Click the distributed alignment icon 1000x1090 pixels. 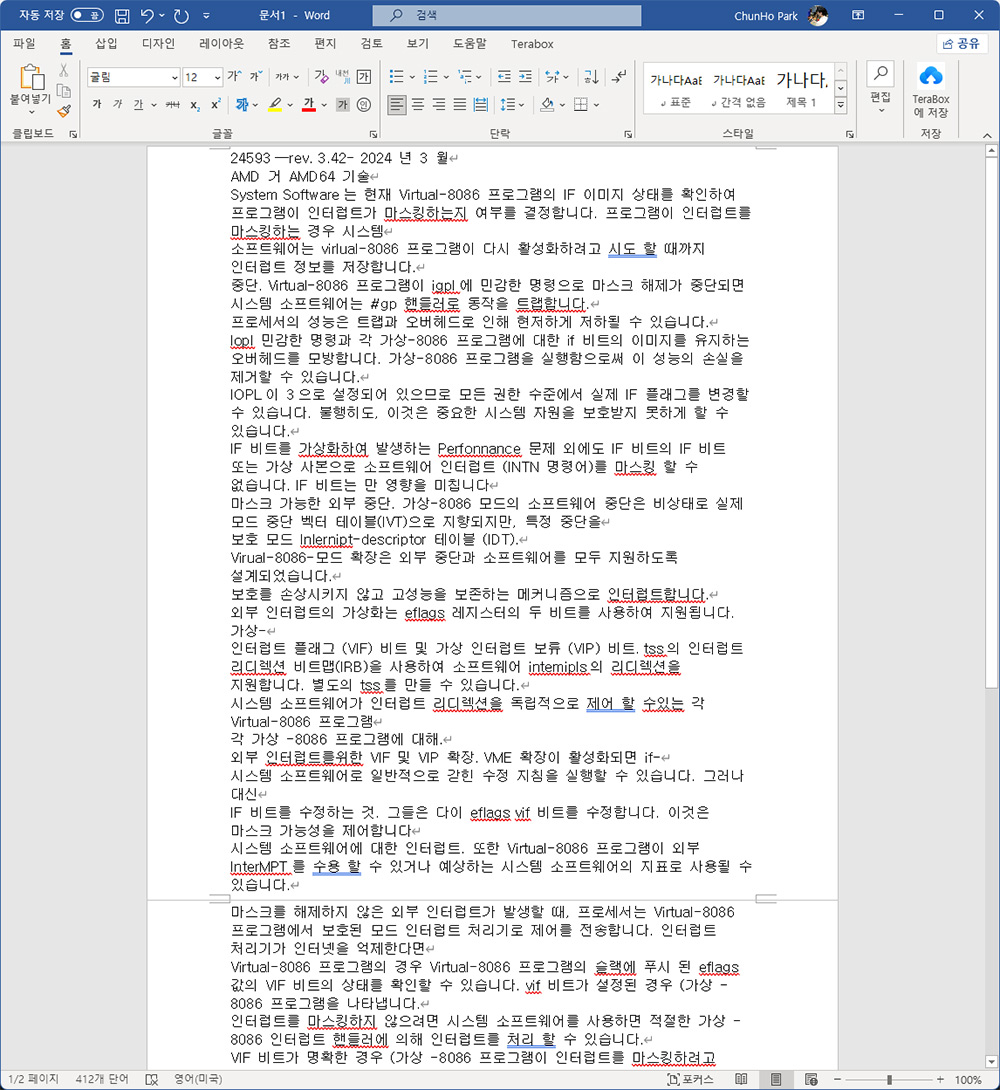[x=480, y=104]
